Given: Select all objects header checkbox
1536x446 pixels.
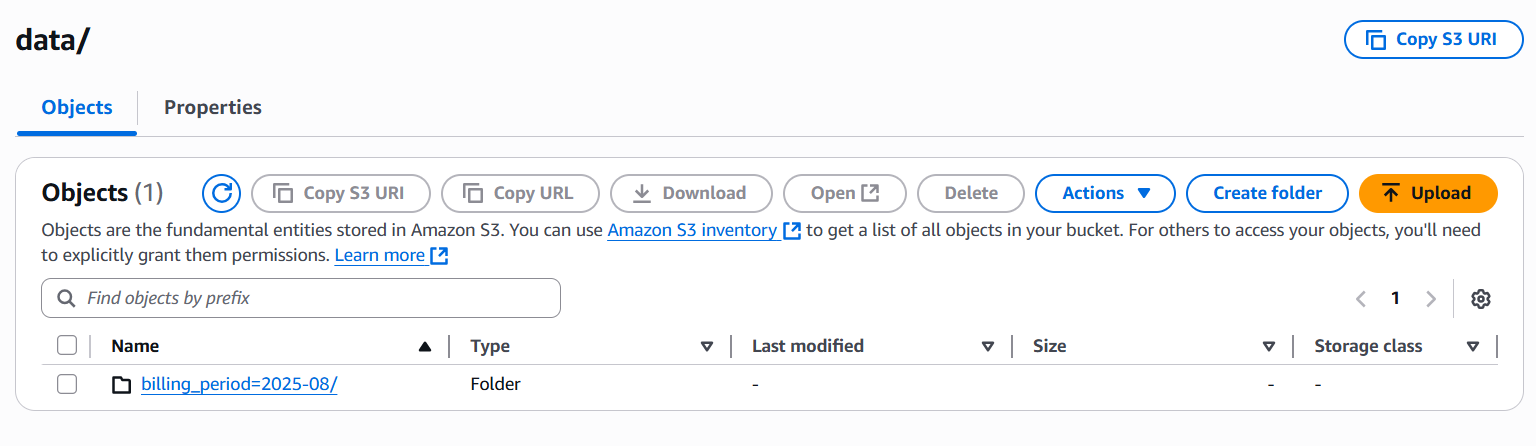Looking at the screenshot, I should pos(67,346).
